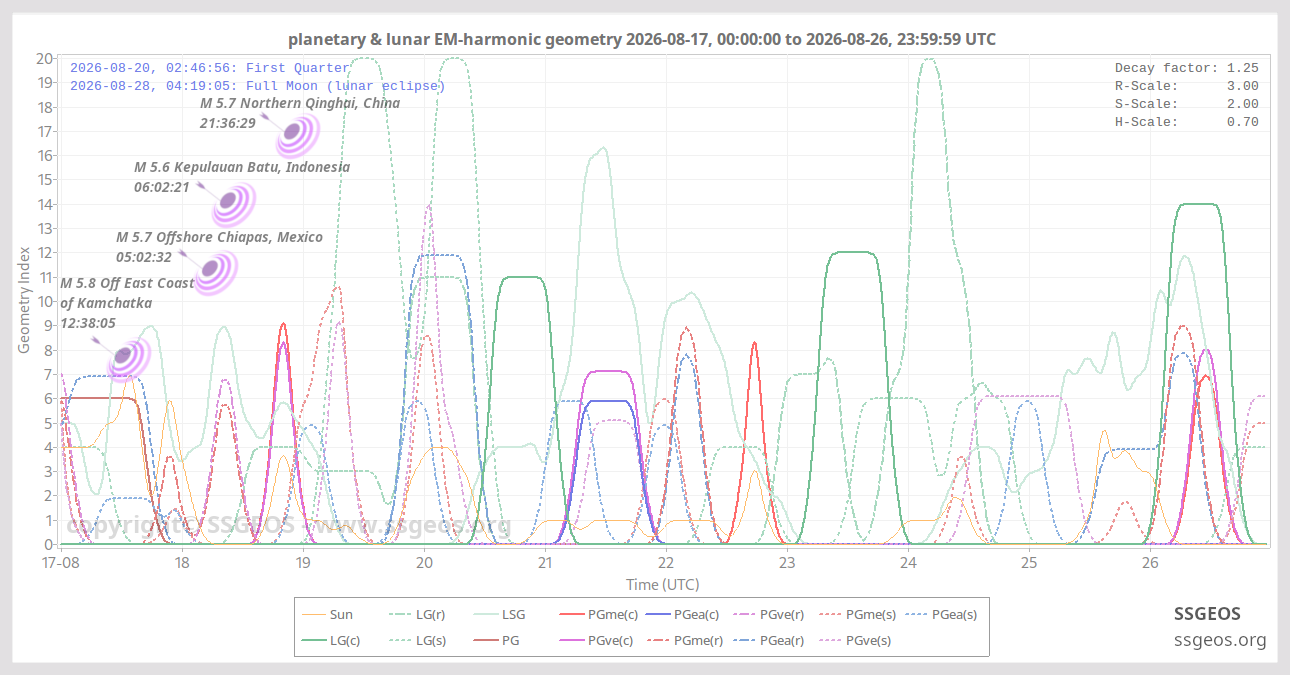Screen dimensions: 1290x675
Task: Toggle the LG(r) legend entry
Action: pos(415,615)
